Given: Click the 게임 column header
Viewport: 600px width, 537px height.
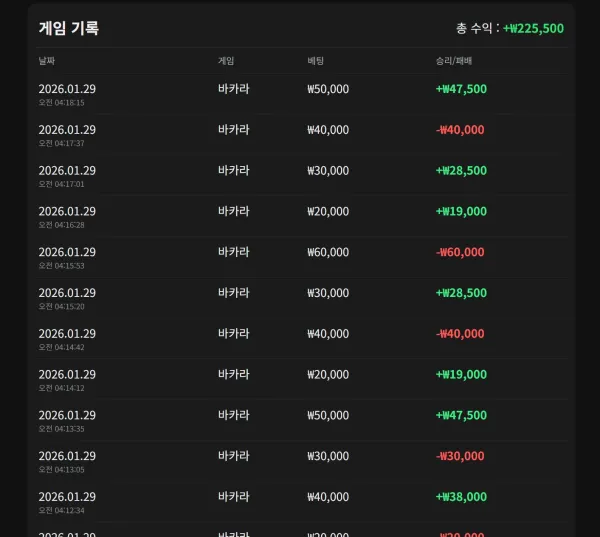Looking at the screenshot, I should click(x=226, y=61).
